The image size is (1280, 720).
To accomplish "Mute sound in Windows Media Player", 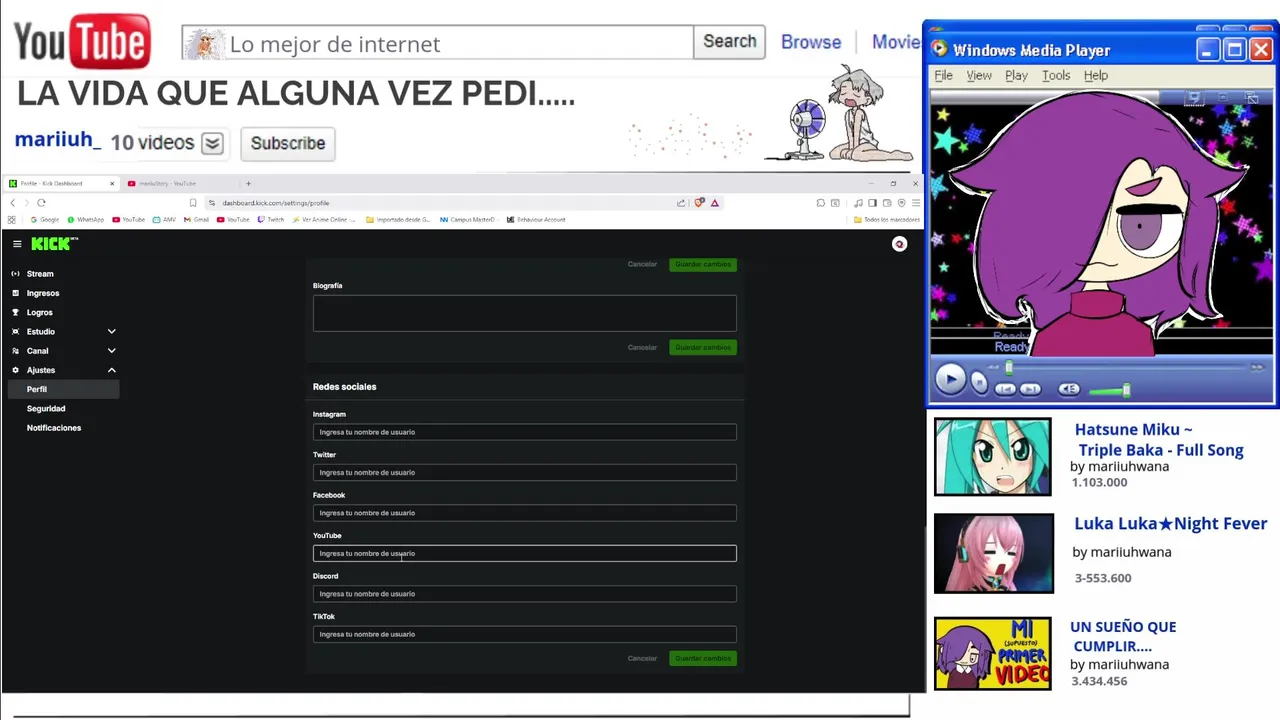I will pyautogui.click(x=1068, y=389).
